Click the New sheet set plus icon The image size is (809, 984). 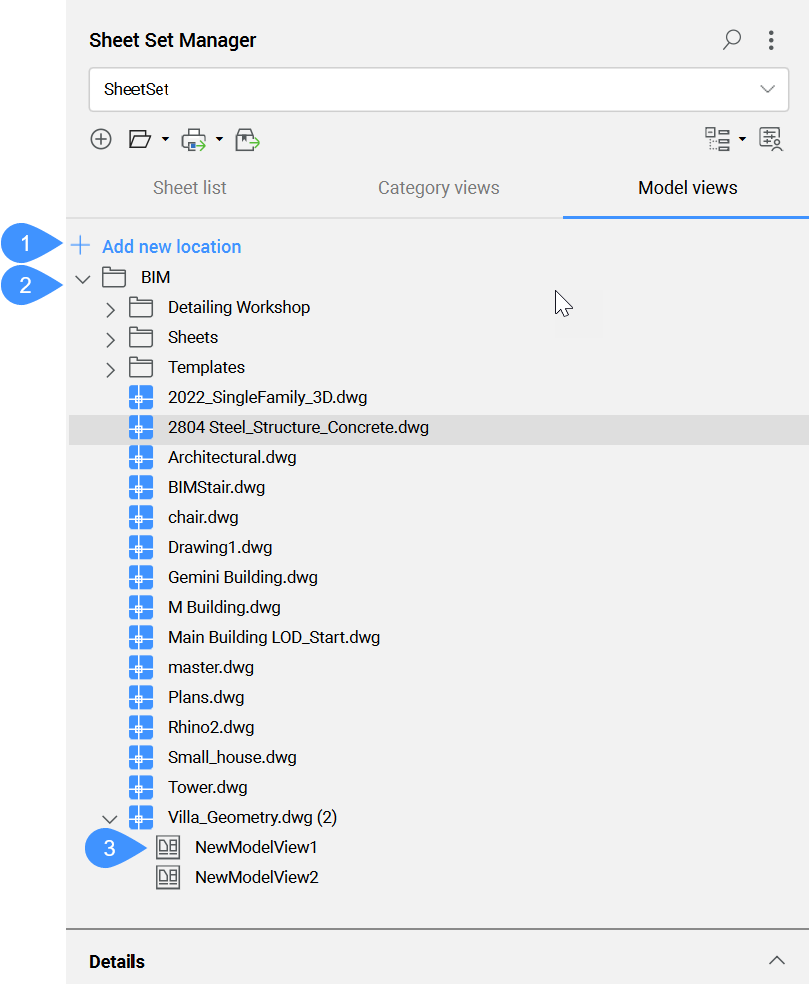(x=100, y=139)
